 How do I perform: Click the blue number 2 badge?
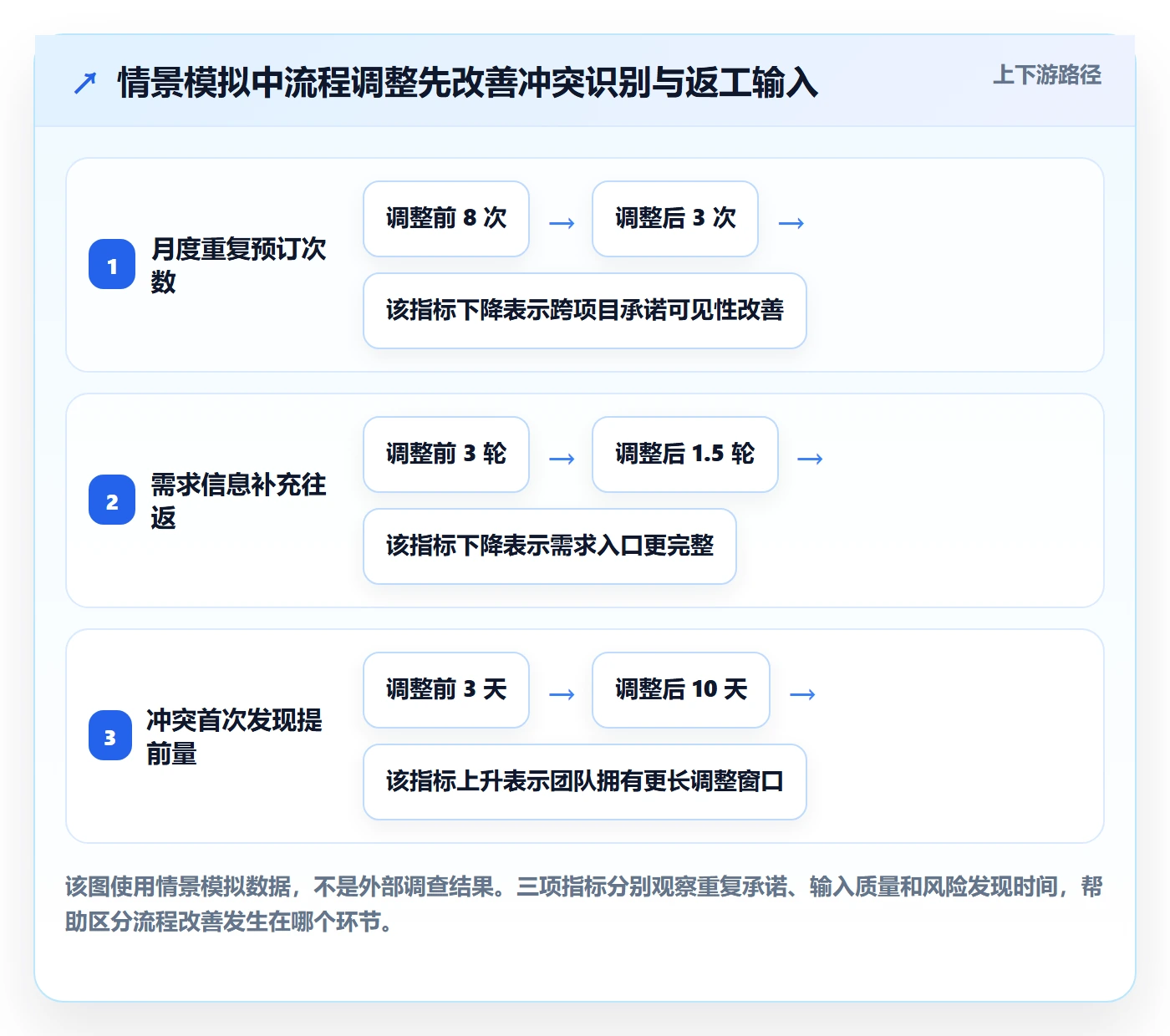click(x=112, y=500)
